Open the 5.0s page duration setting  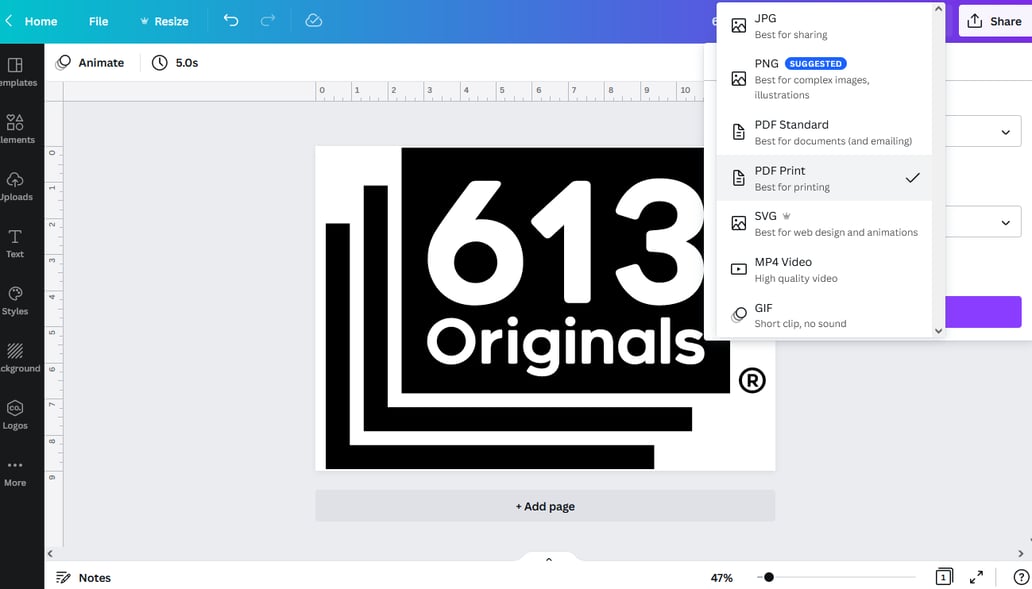tap(175, 62)
